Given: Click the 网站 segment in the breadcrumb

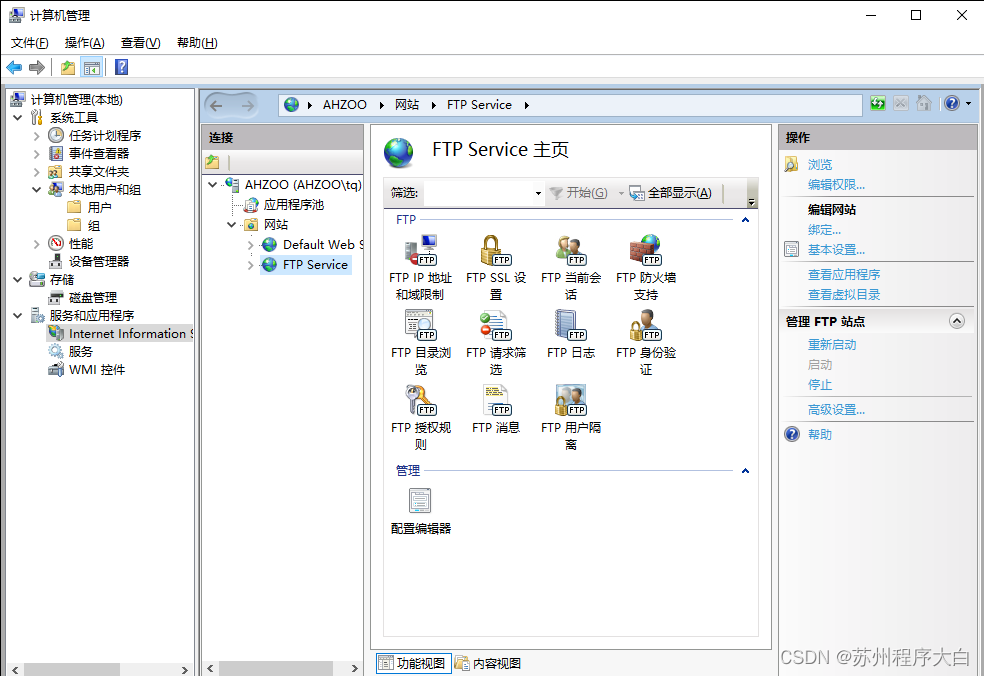Looking at the screenshot, I should click(x=407, y=105).
